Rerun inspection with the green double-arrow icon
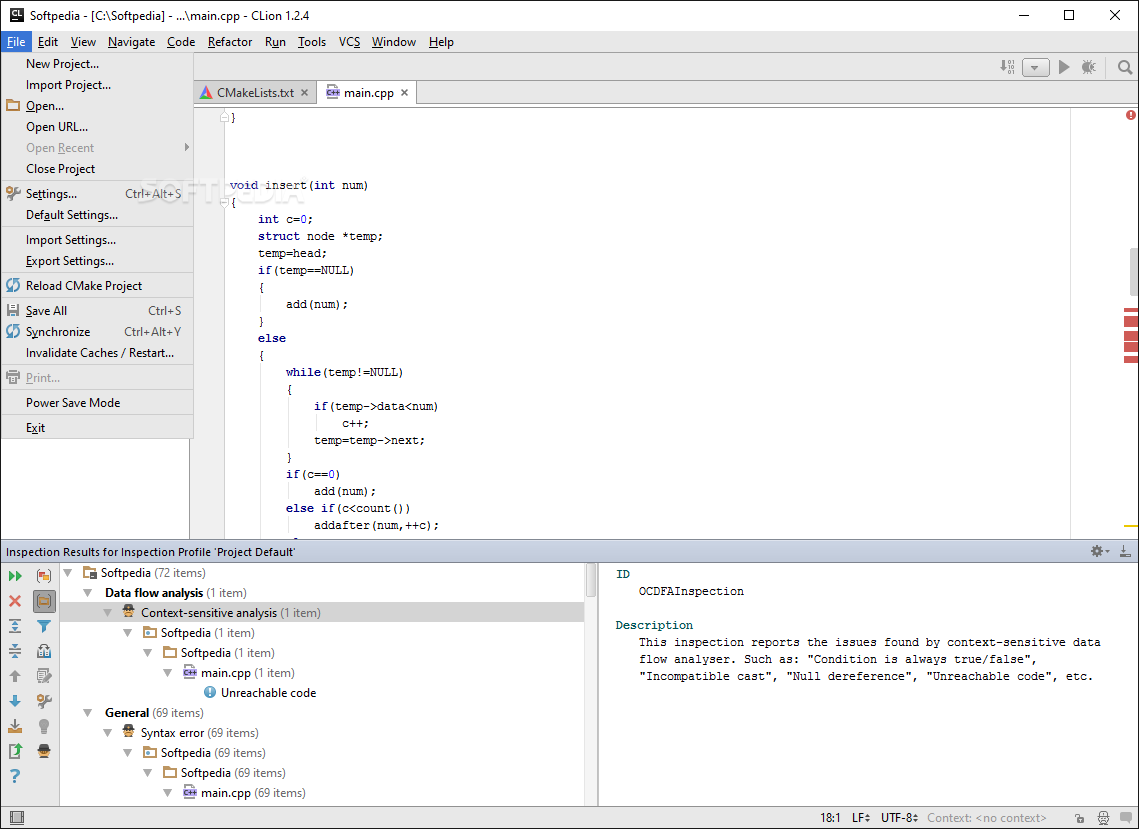The height and width of the screenshot is (829, 1139). tap(15, 576)
